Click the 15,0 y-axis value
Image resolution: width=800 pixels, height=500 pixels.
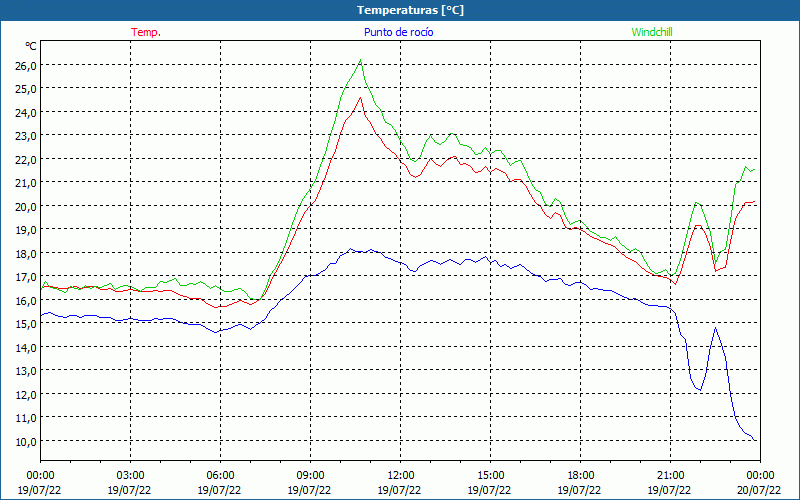click(26, 324)
